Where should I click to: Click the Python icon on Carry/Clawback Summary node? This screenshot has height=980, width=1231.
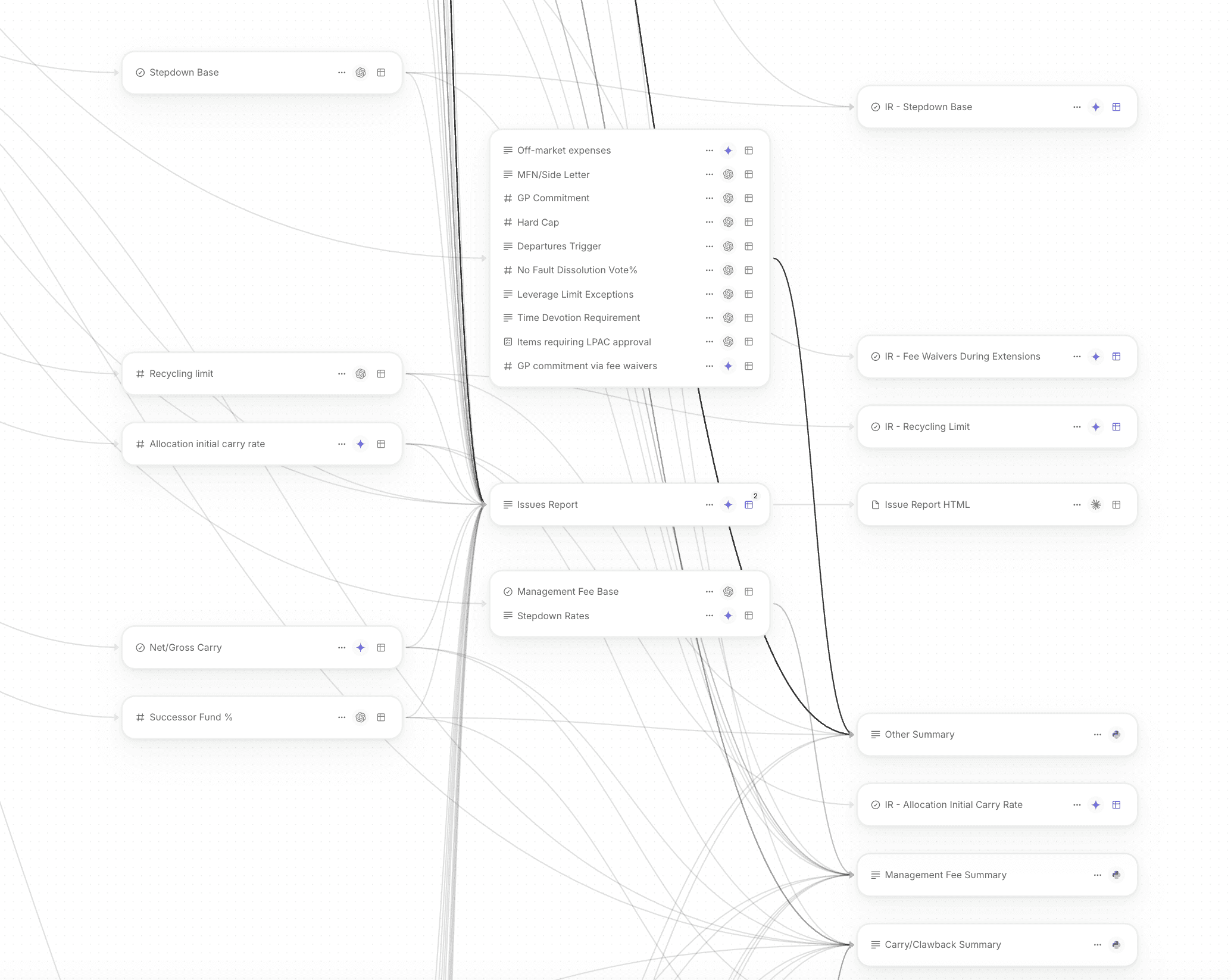click(x=1116, y=944)
